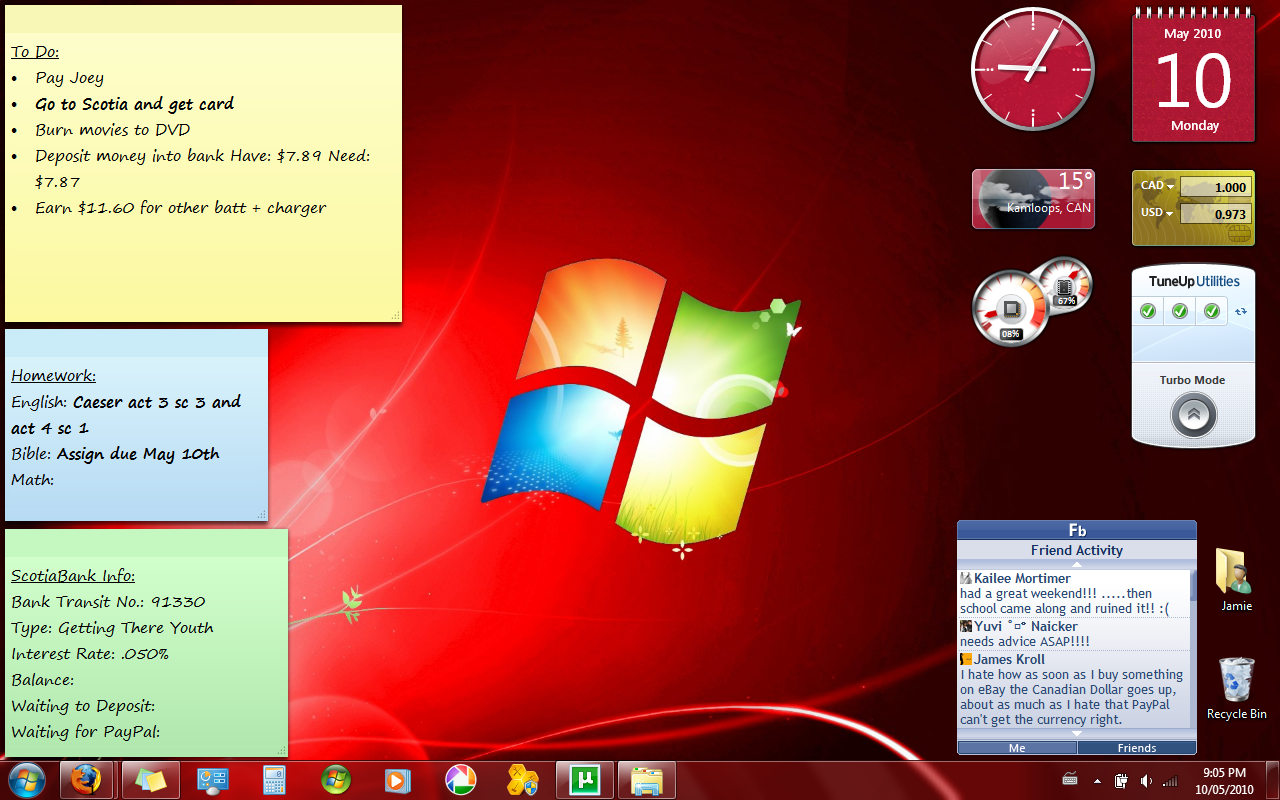Launch the Calculator from the taskbar
Image resolution: width=1280 pixels, height=800 pixels.
coord(274,779)
